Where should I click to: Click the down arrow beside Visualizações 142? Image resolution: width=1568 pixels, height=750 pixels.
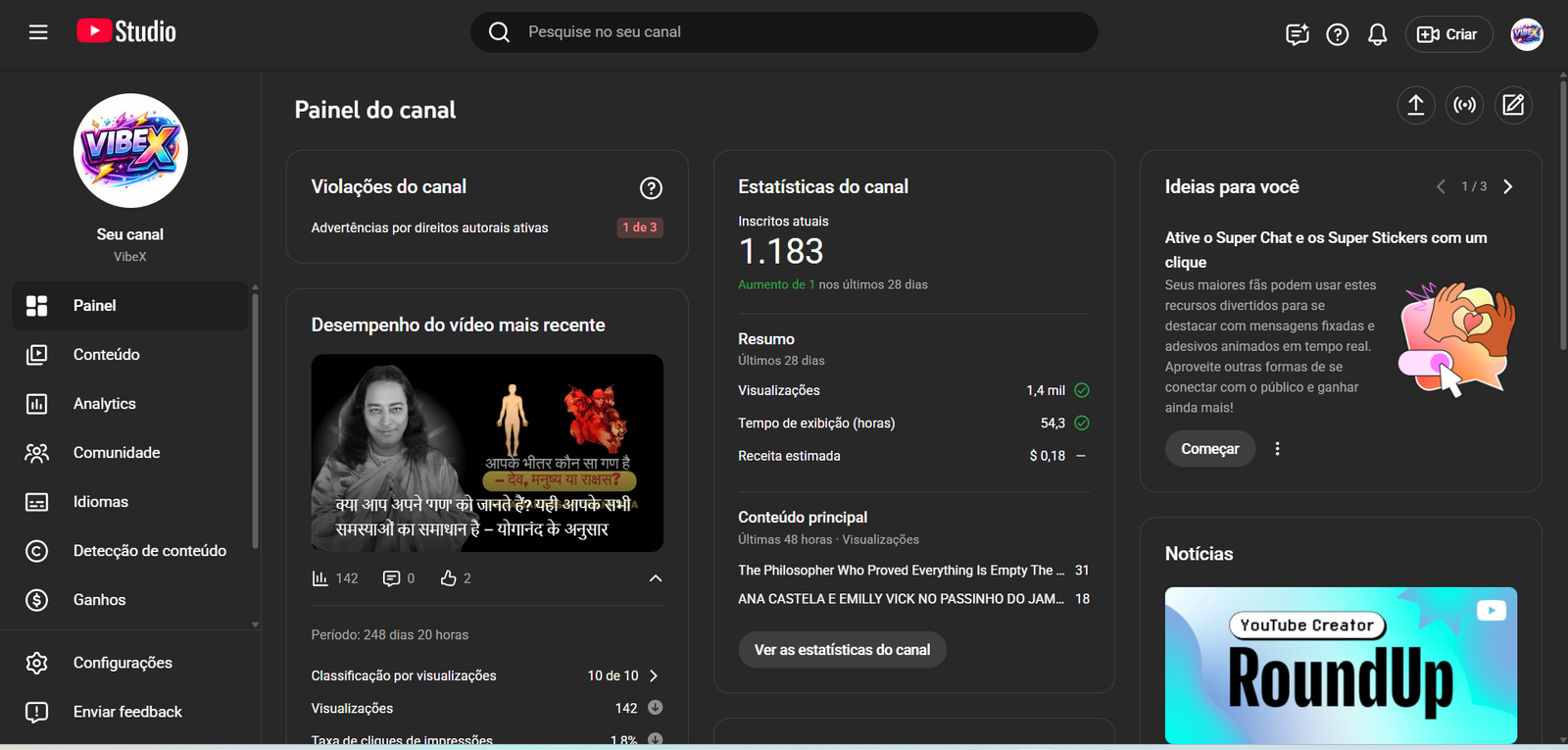click(x=656, y=708)
